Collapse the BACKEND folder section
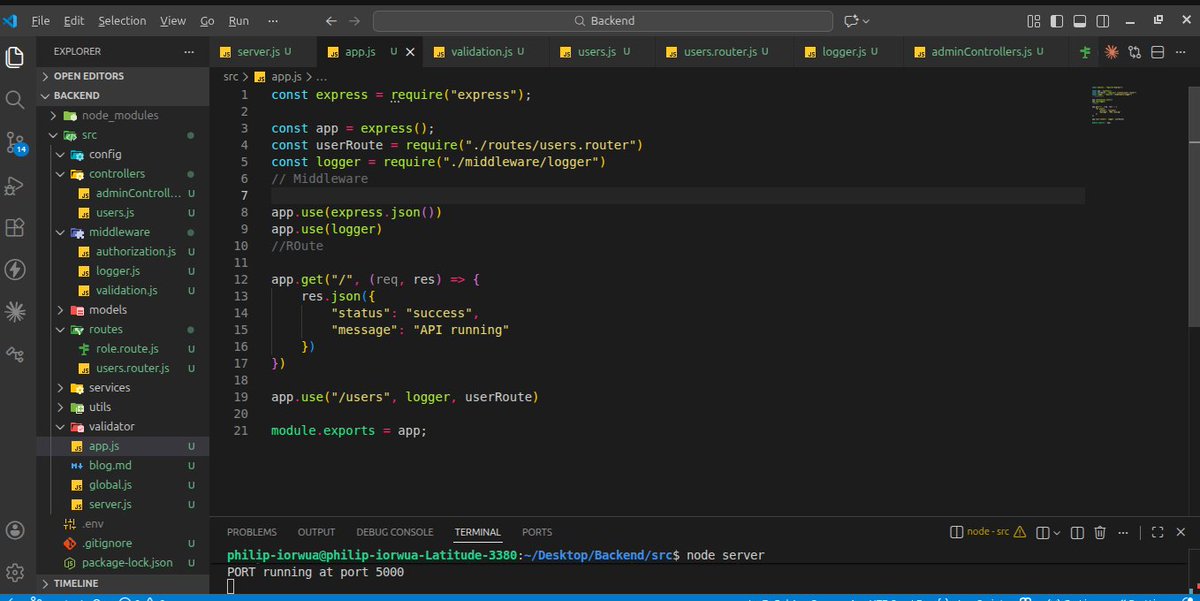 [124, 95]
